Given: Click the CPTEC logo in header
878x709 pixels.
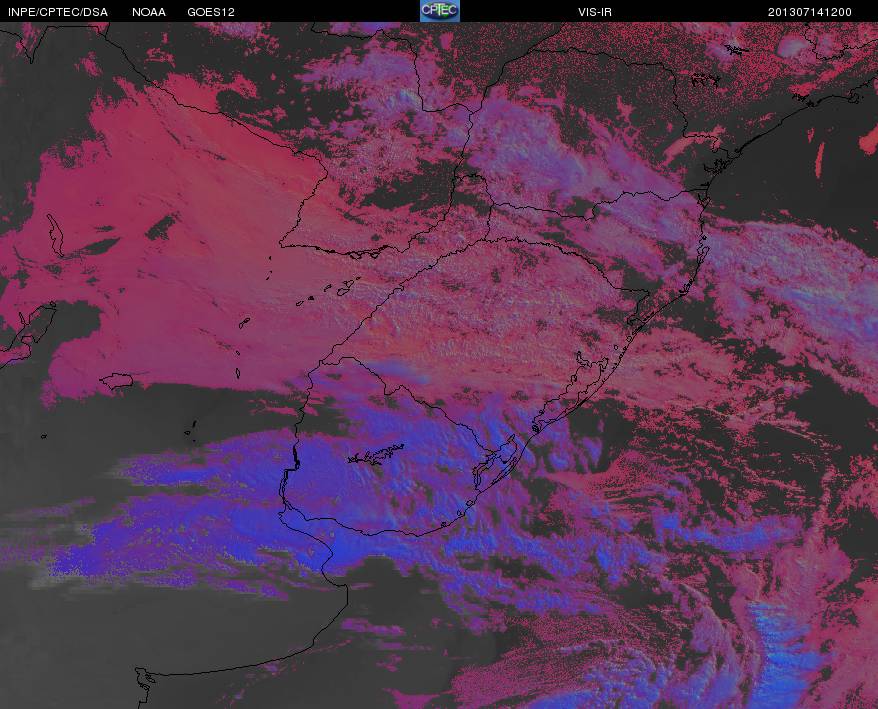Looking at the screenshot, I should click(x=440, y=11).
